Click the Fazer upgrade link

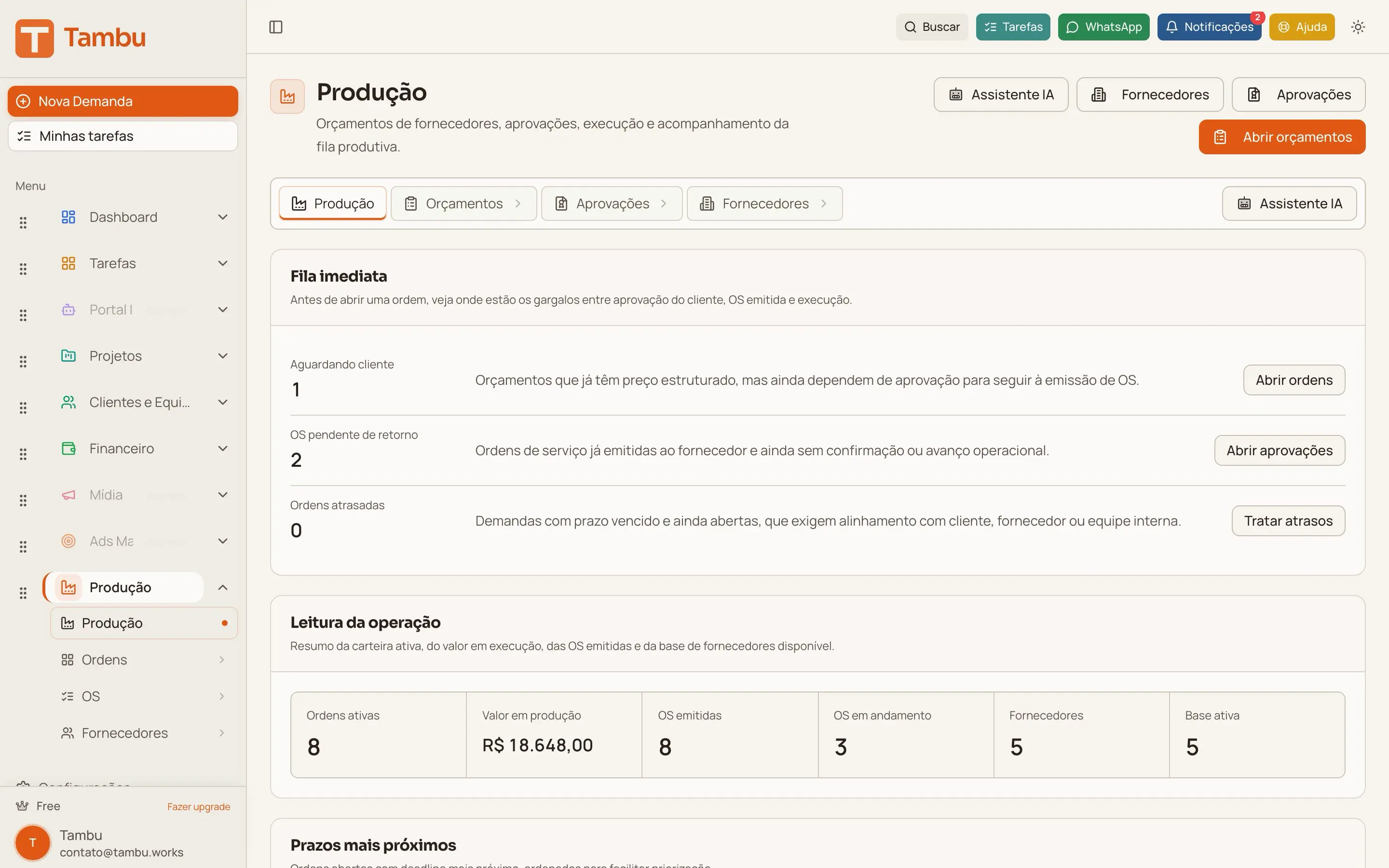click(x=199, y=806)
